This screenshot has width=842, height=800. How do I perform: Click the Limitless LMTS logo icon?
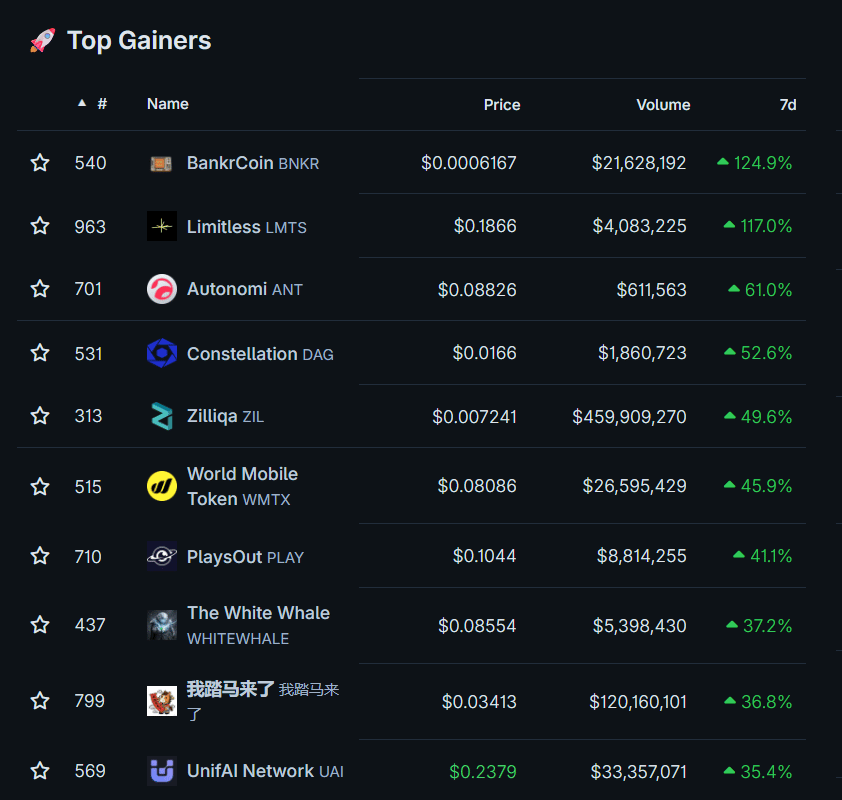coord(162,226)
